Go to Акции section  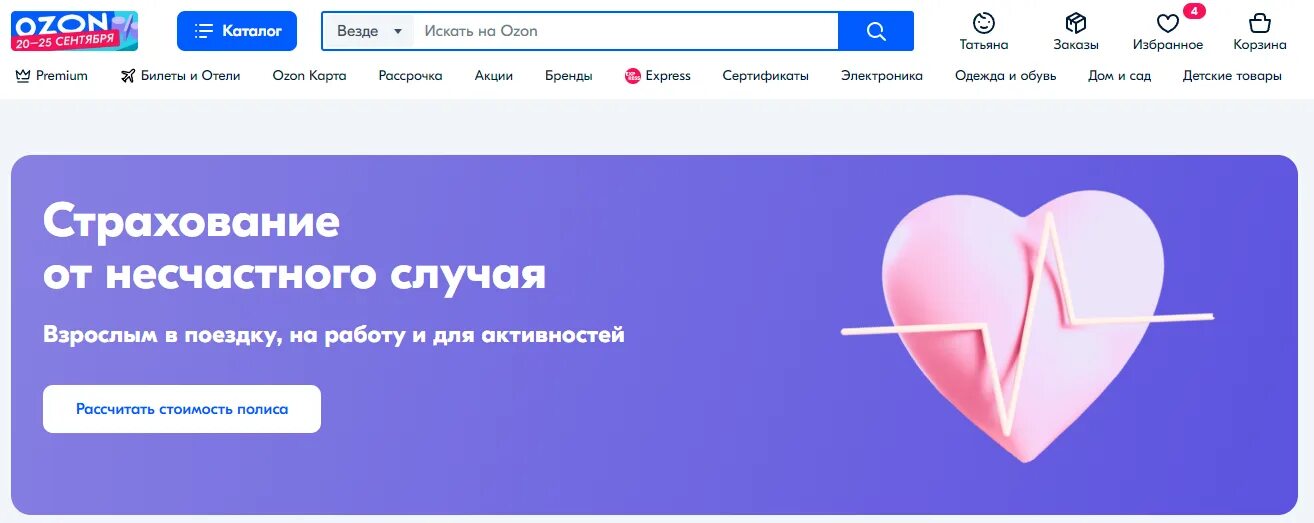494,76
